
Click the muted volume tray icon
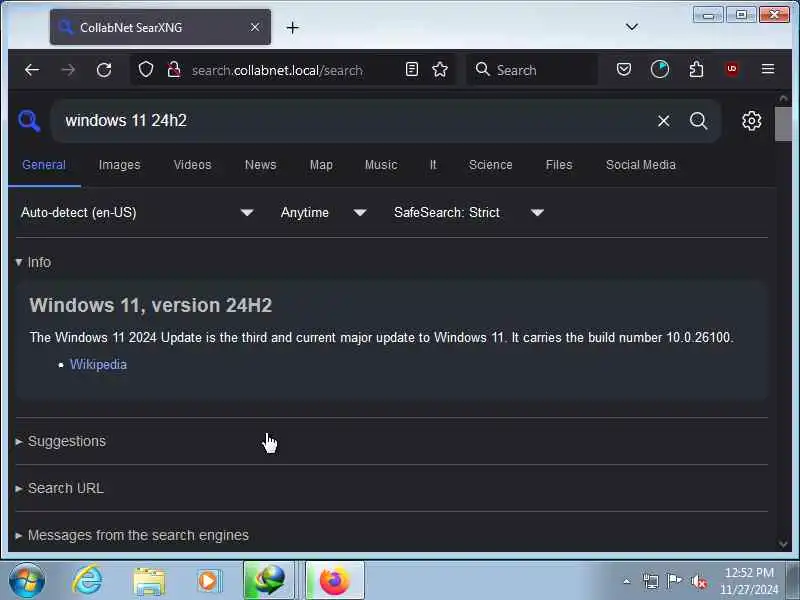tap(698, 581)
